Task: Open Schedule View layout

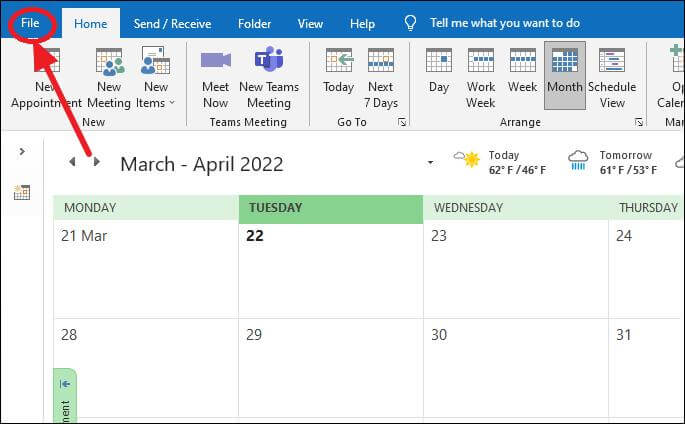Action: click(612, 78)
